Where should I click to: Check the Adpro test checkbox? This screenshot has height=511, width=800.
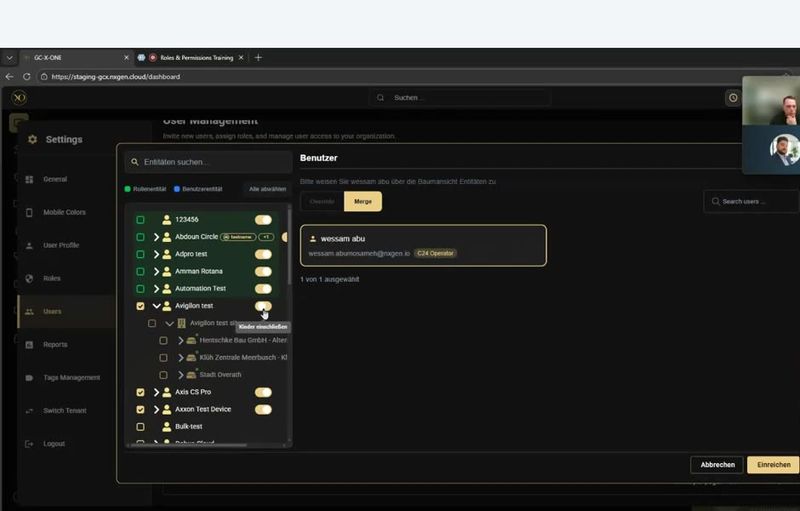[x=140, y=254]
